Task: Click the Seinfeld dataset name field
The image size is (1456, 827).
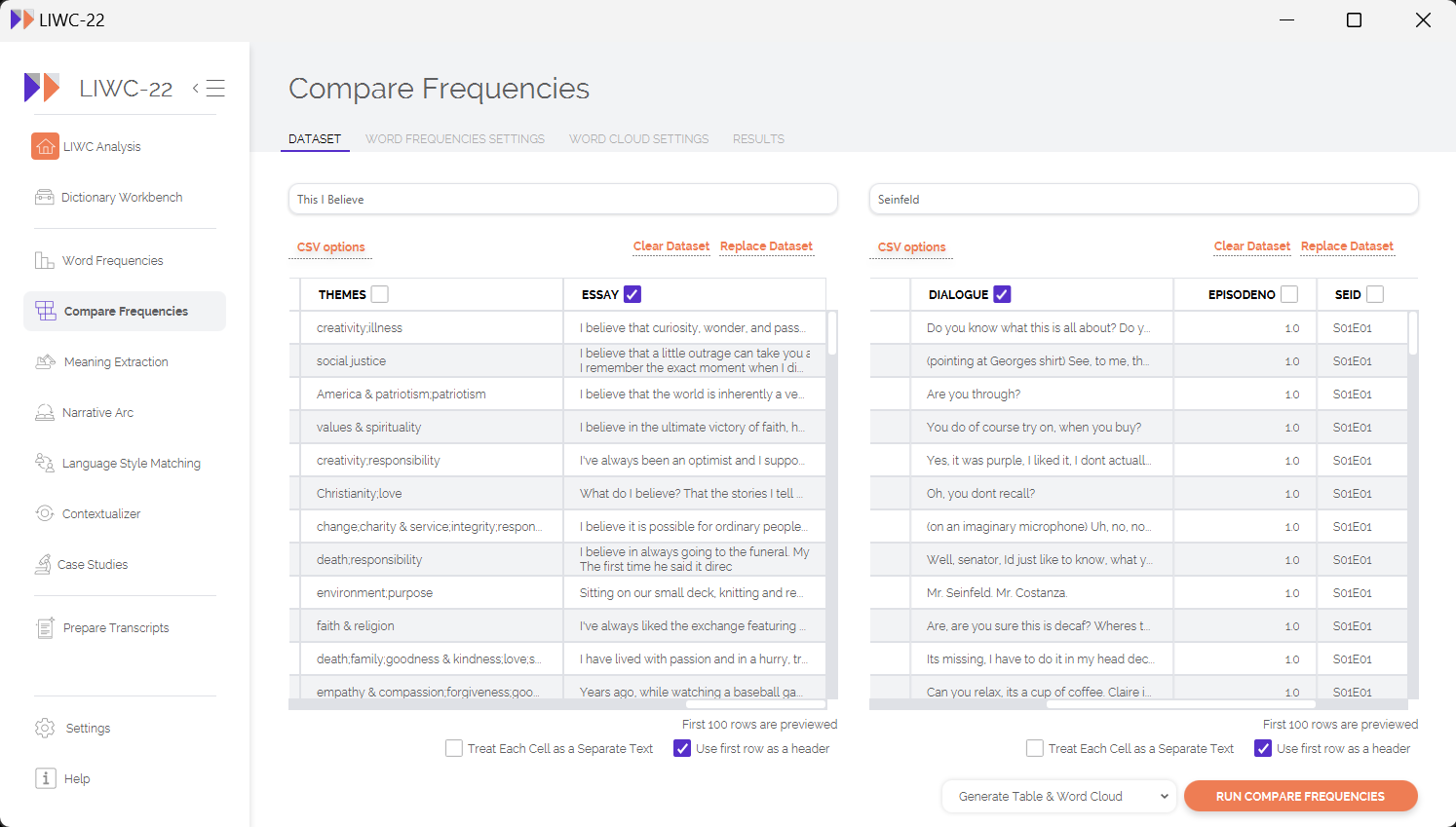Action: [x=1144, y=199]
